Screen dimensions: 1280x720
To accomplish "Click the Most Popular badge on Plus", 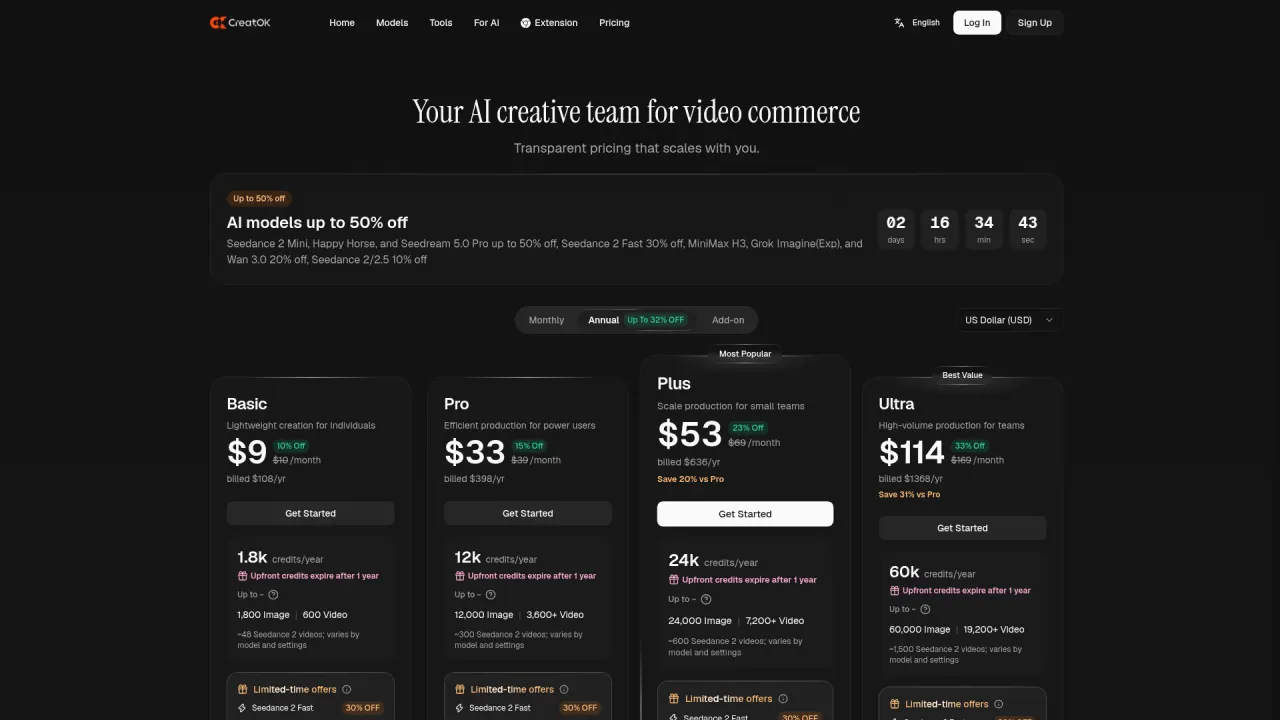I will click(x=745, y=354).
